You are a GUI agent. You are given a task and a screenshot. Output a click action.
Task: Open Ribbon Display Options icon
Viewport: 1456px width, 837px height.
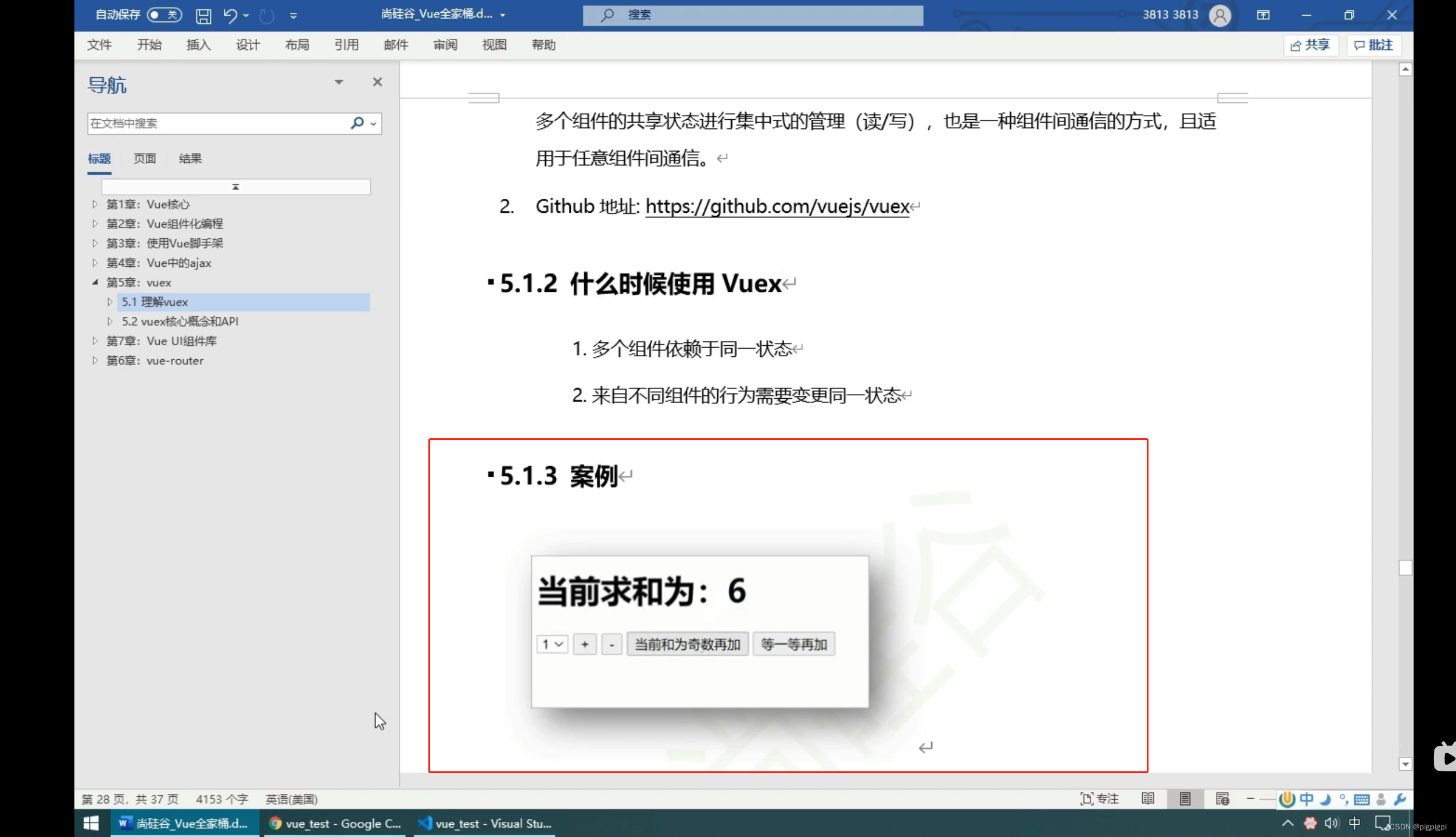click(1264, 15)
